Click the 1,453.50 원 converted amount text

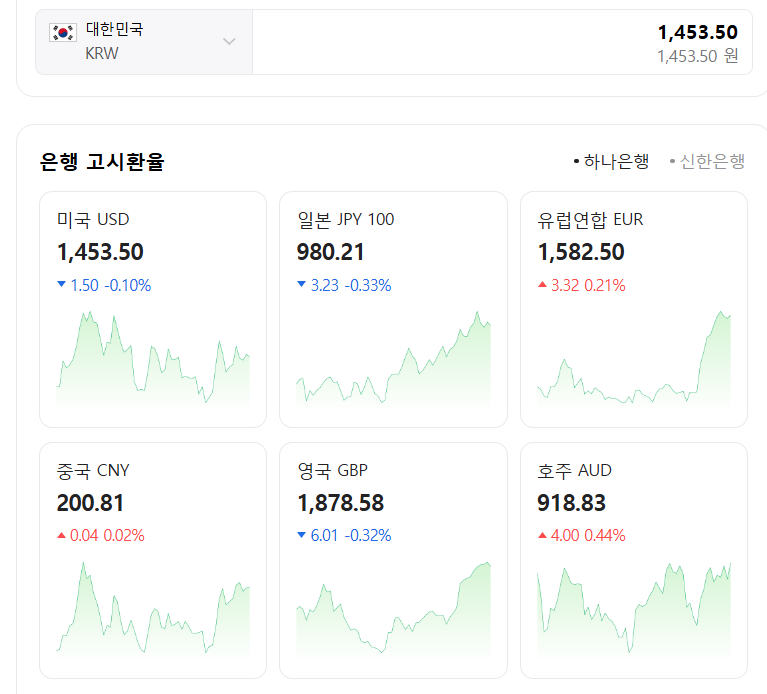pyautogui.click(x=698, y=56)
